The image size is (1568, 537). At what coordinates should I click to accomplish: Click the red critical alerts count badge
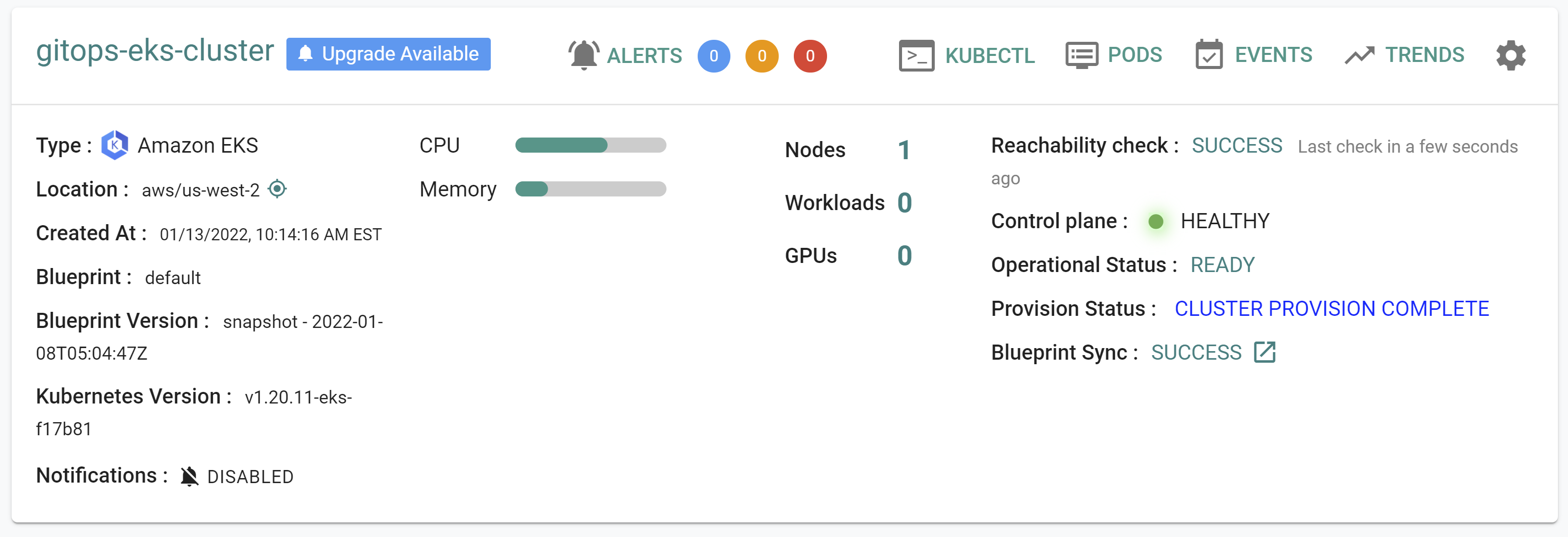pyautogui.click(x=810, y=56)
